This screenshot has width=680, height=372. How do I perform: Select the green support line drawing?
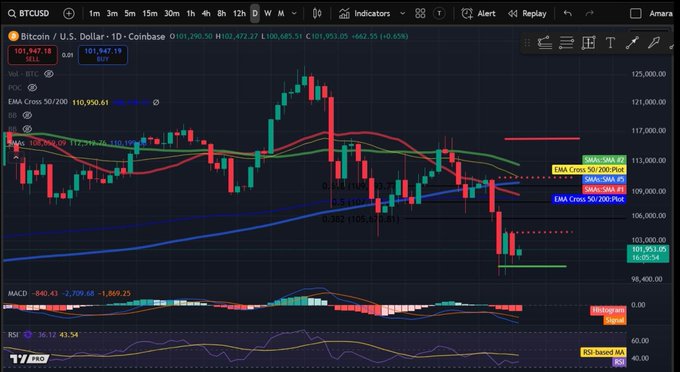pos(532,266)
